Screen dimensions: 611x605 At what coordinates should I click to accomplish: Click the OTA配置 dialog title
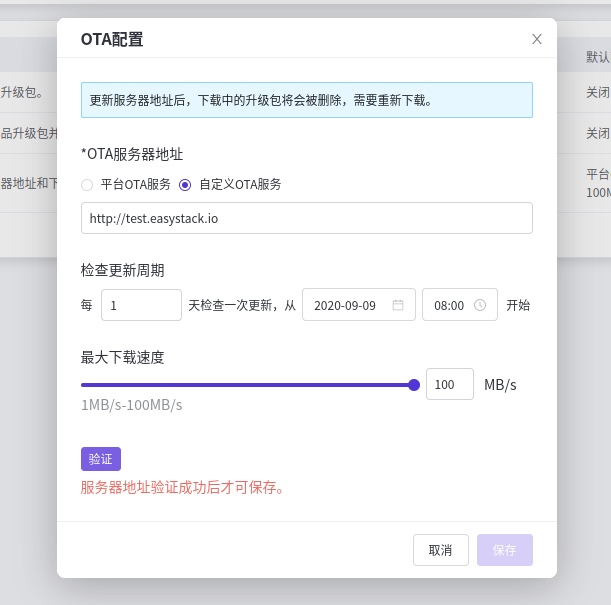[x=112, y=39]
